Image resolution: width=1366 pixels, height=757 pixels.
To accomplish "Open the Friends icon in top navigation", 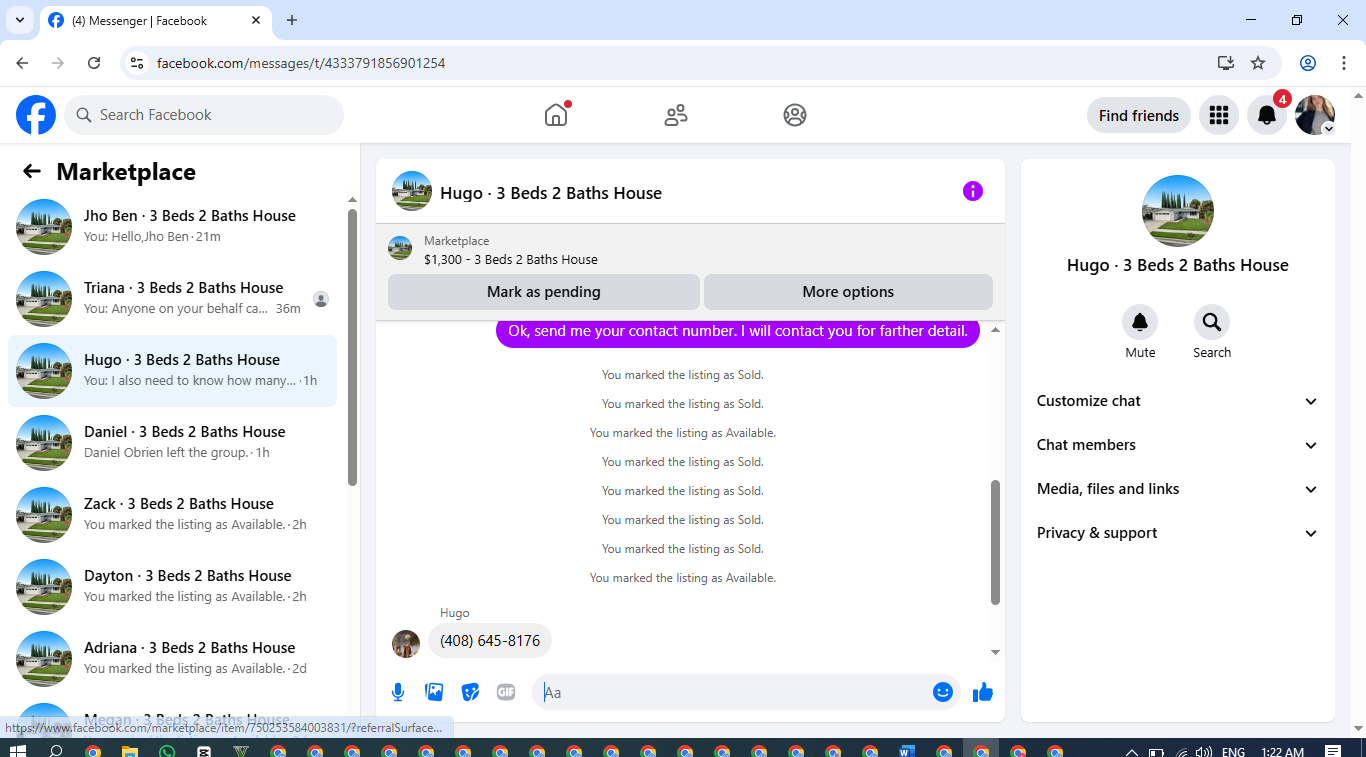I will click(676, 115).
